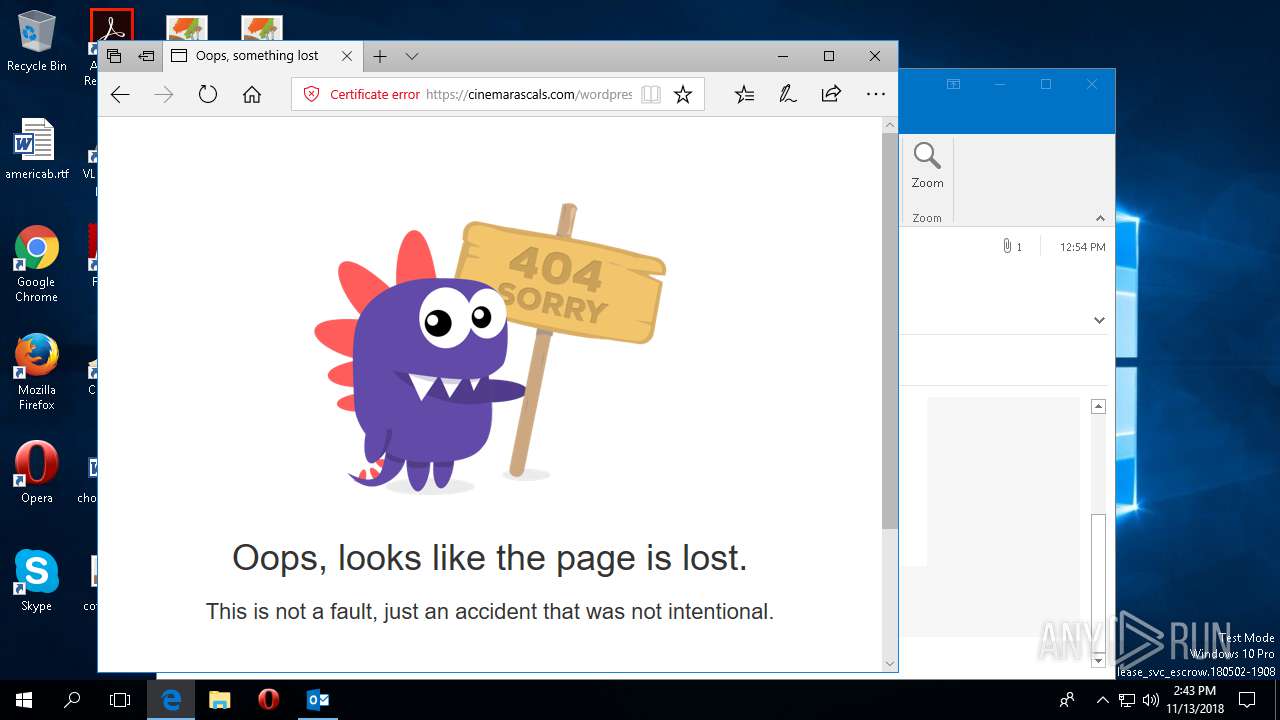Collapse the Outlook ribbon
The height and width of the screenshot is (720, 1280).
1100,218
